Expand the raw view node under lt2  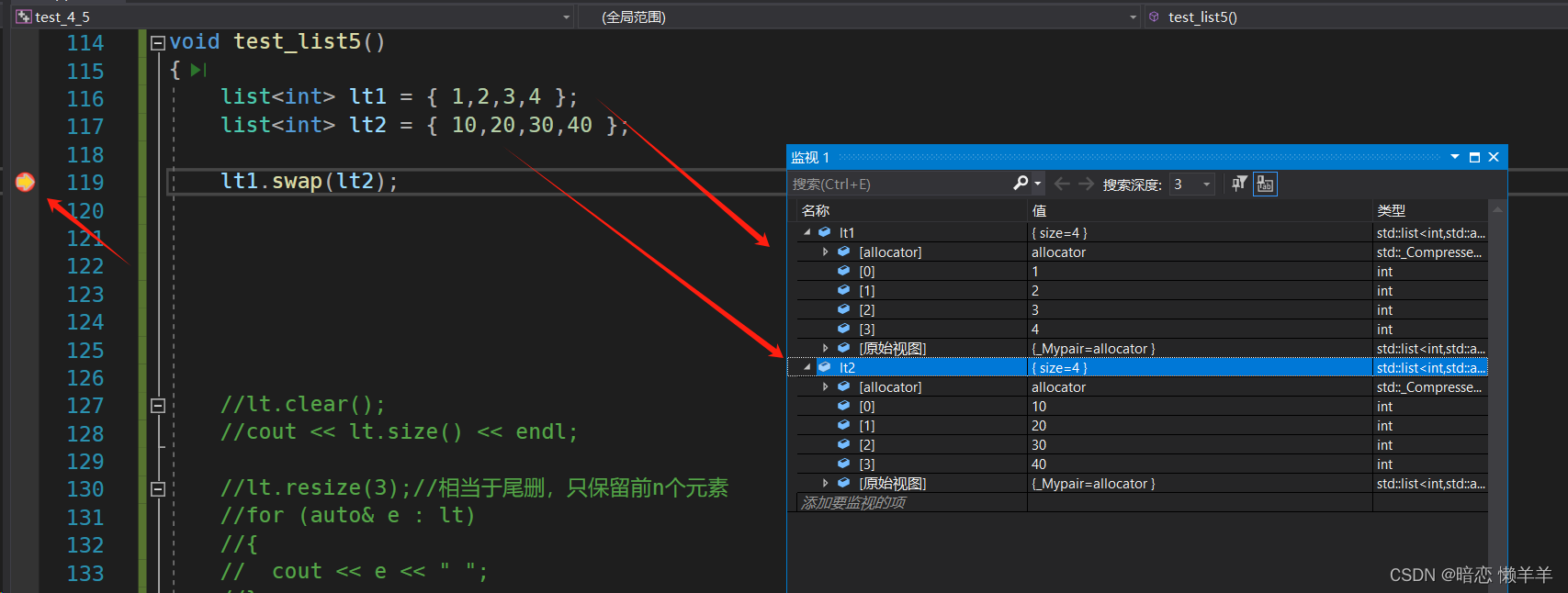825,483
